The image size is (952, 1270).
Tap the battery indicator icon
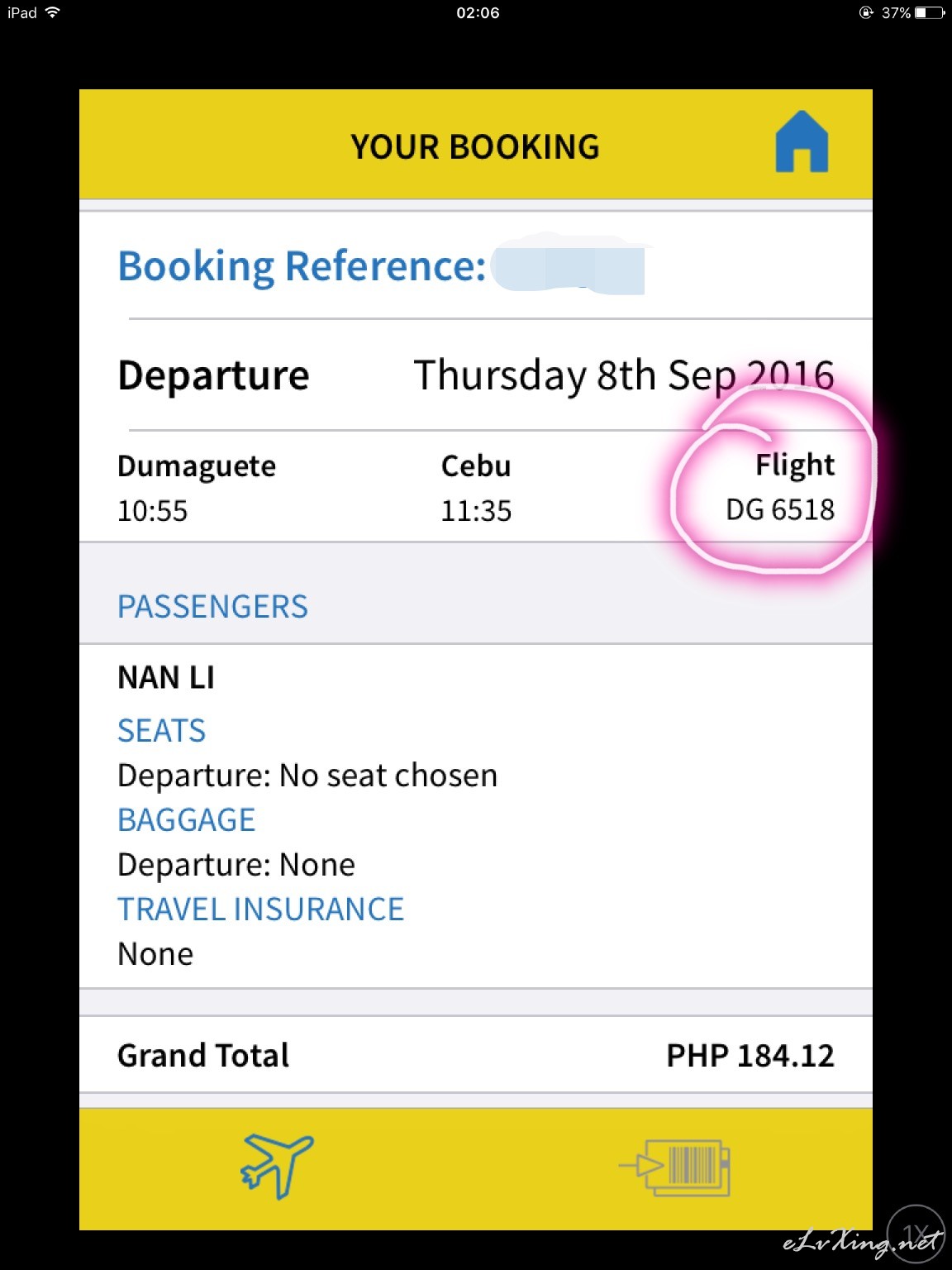point(930,12)
